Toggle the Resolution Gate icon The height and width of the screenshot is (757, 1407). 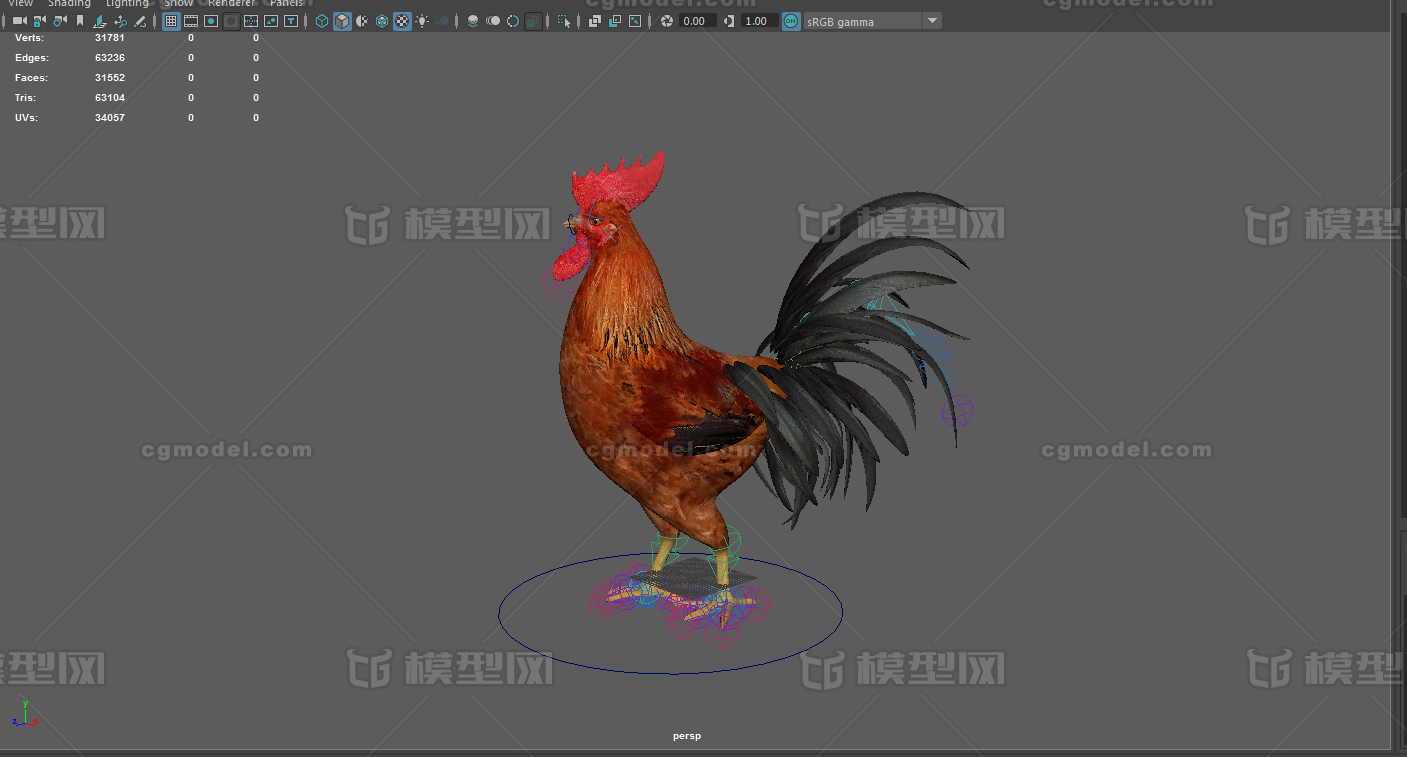click(x=211, y=21)
